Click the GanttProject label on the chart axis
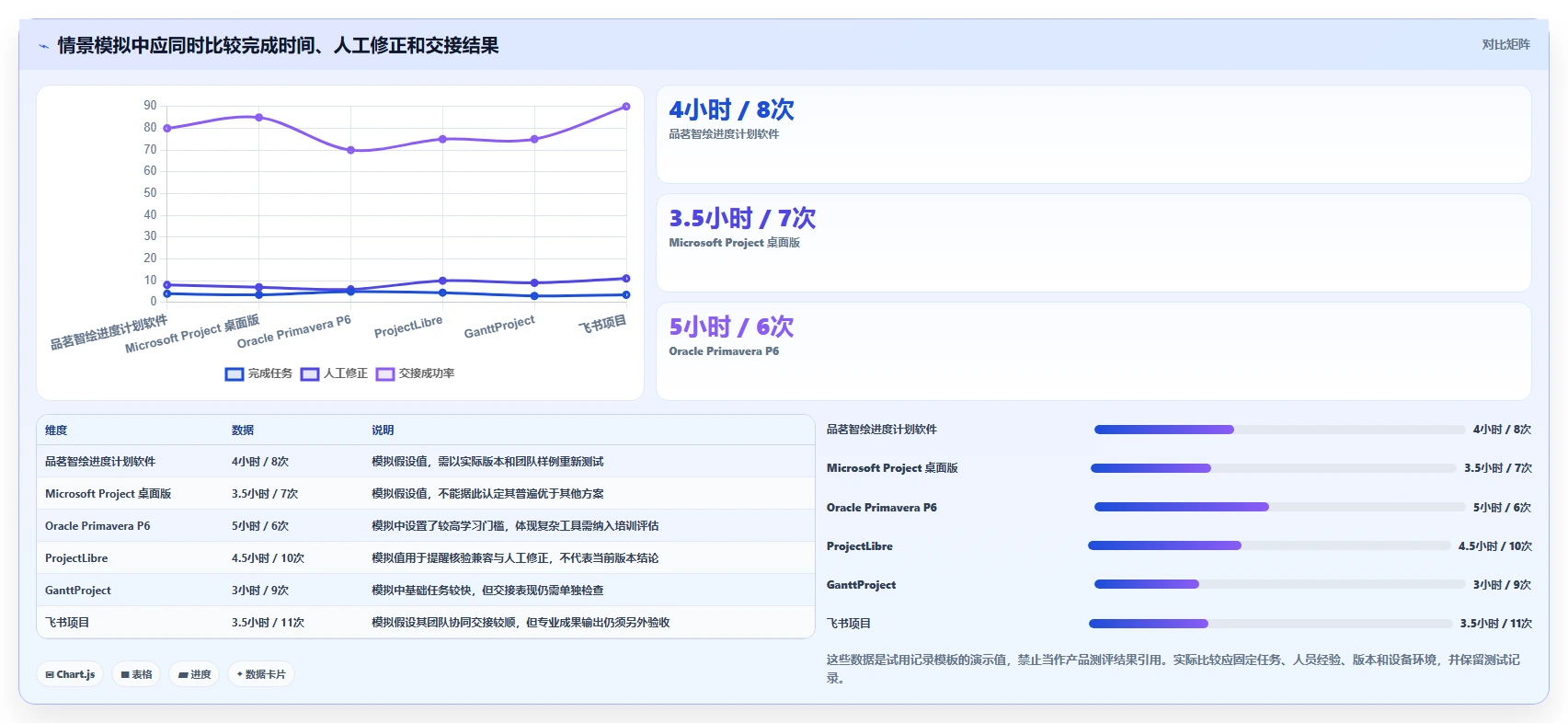The height and width of the screenshot is (723, 1568). point(499,327)
